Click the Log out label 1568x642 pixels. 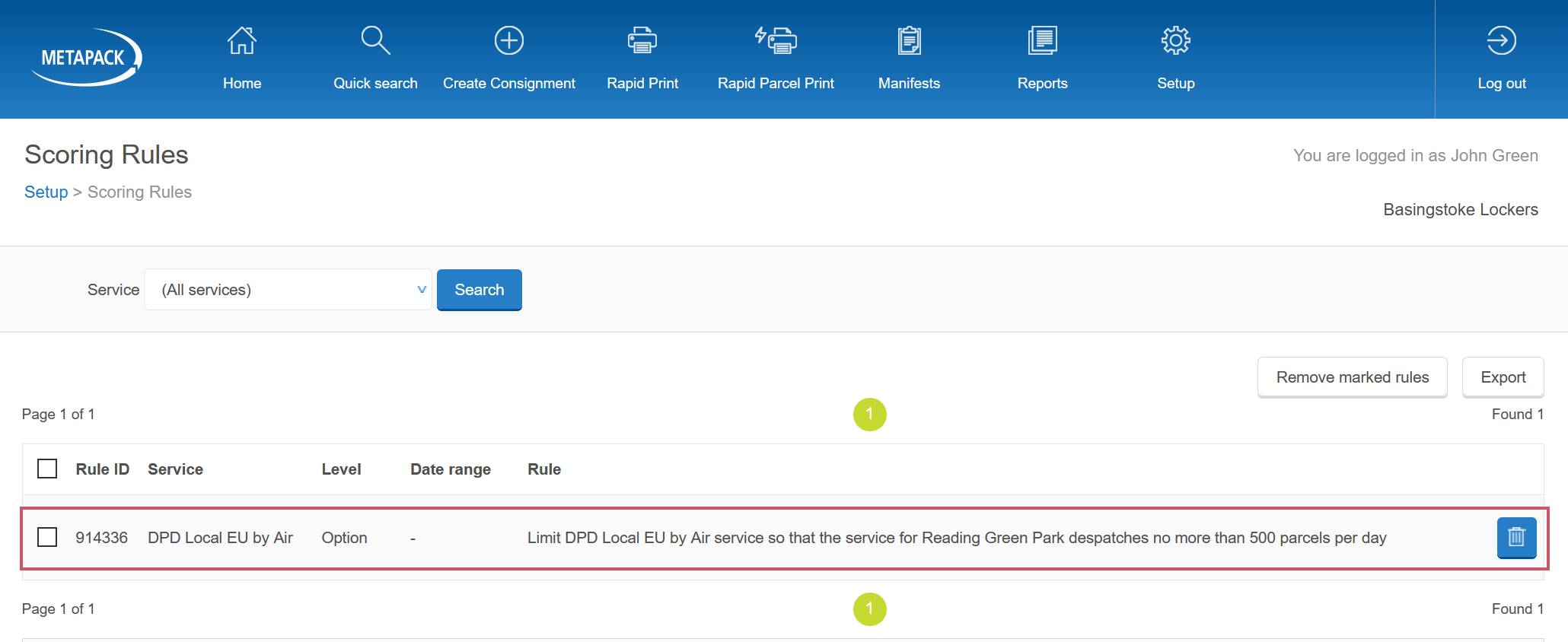1502,84
